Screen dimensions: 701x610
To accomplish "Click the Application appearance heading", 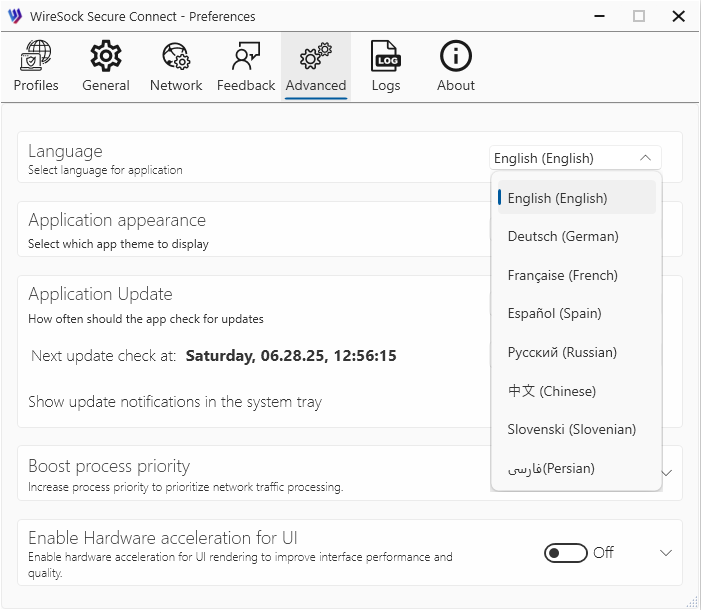I will coord(117,220).
